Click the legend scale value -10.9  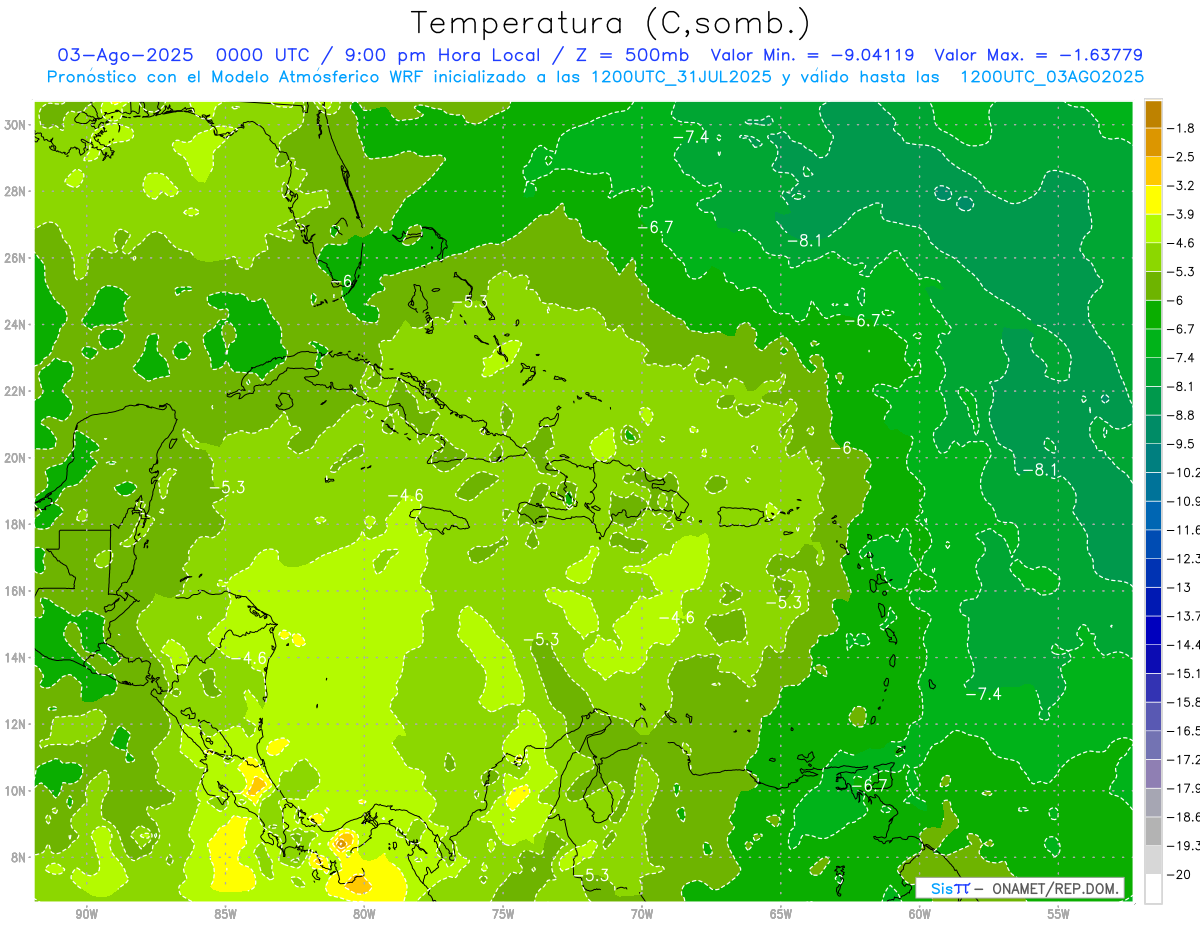coord(1183,501)
